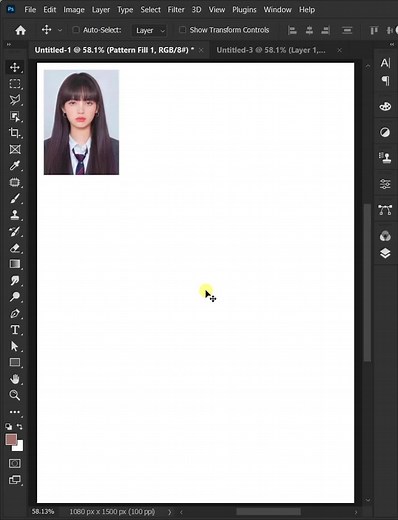This screenshot has width=398, height=520.
Task: Open the Layers panel
Action: coord(385,253)
